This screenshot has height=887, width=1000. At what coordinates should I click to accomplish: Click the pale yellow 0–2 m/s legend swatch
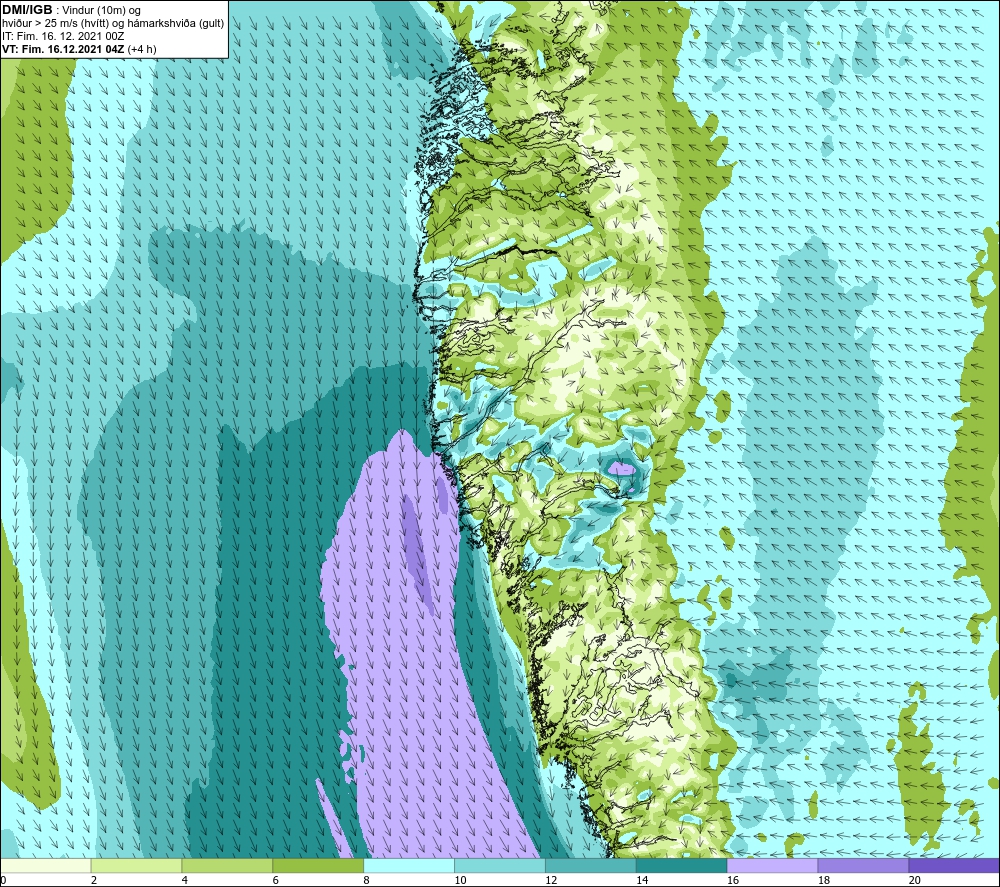pyautogui.click(x=45, y=865)
